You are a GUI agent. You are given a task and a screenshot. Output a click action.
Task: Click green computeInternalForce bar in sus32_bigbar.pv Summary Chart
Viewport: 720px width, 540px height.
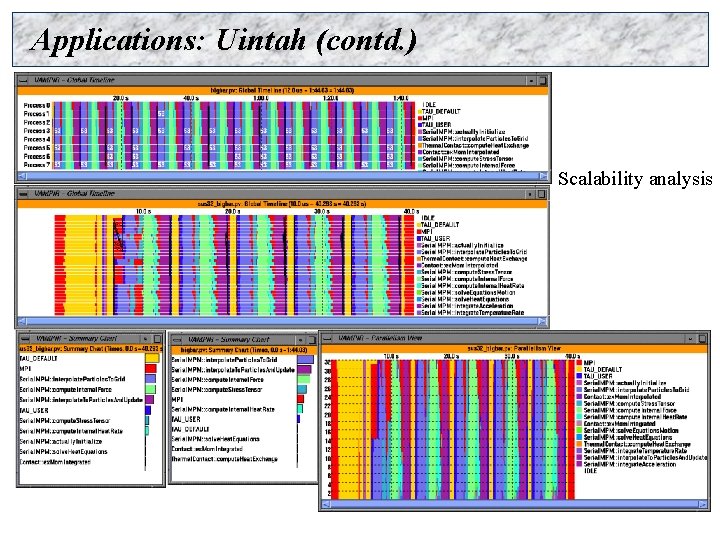point(150,389)
